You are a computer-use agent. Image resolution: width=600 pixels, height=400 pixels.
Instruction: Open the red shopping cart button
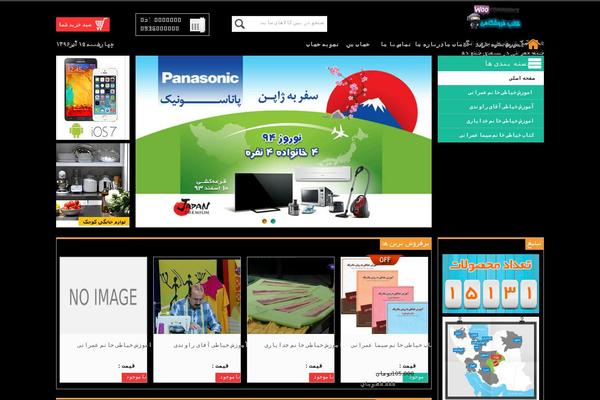pos(83,24)
